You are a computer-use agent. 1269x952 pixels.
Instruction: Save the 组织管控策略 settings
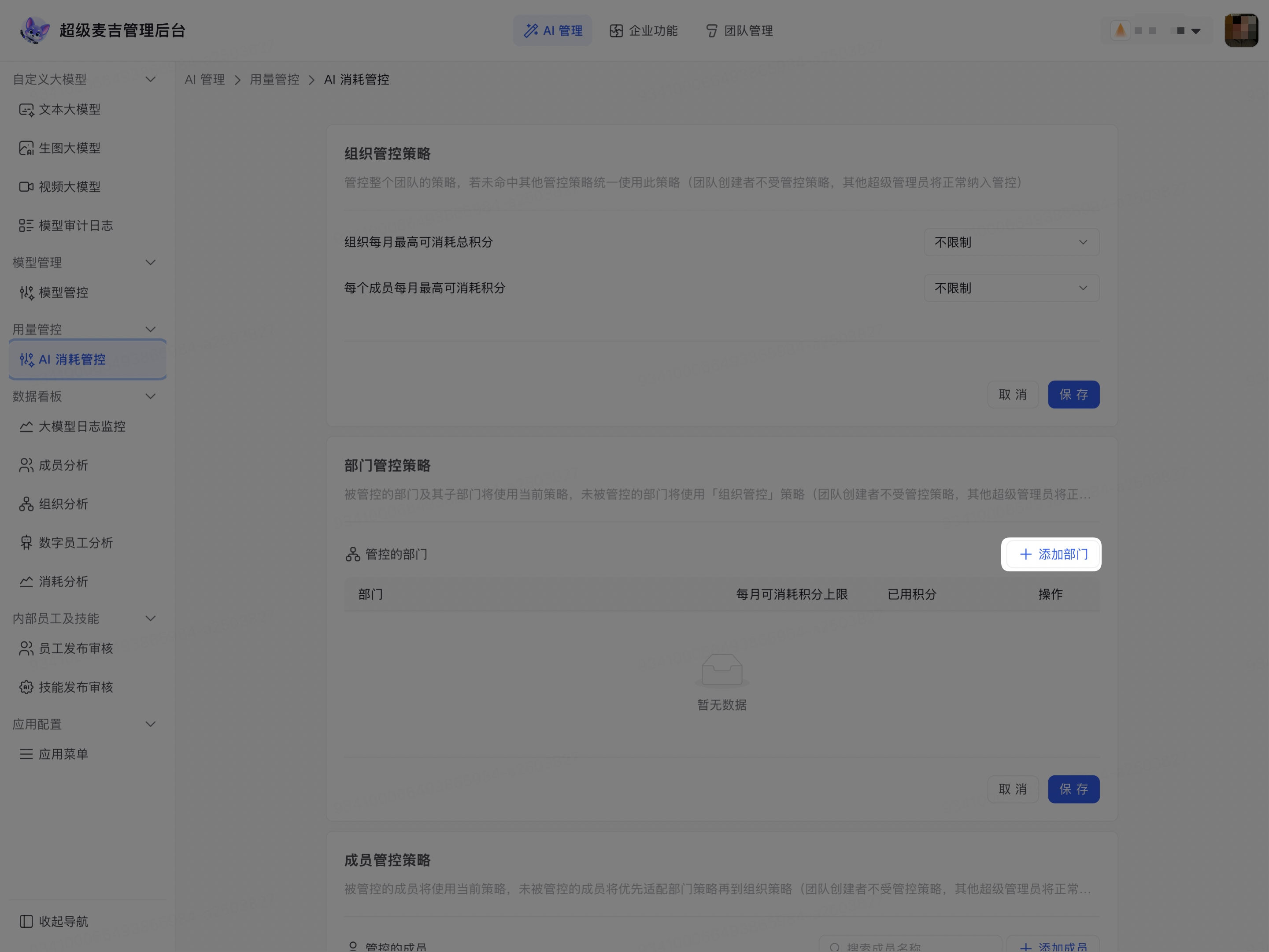pos(1073,395)
